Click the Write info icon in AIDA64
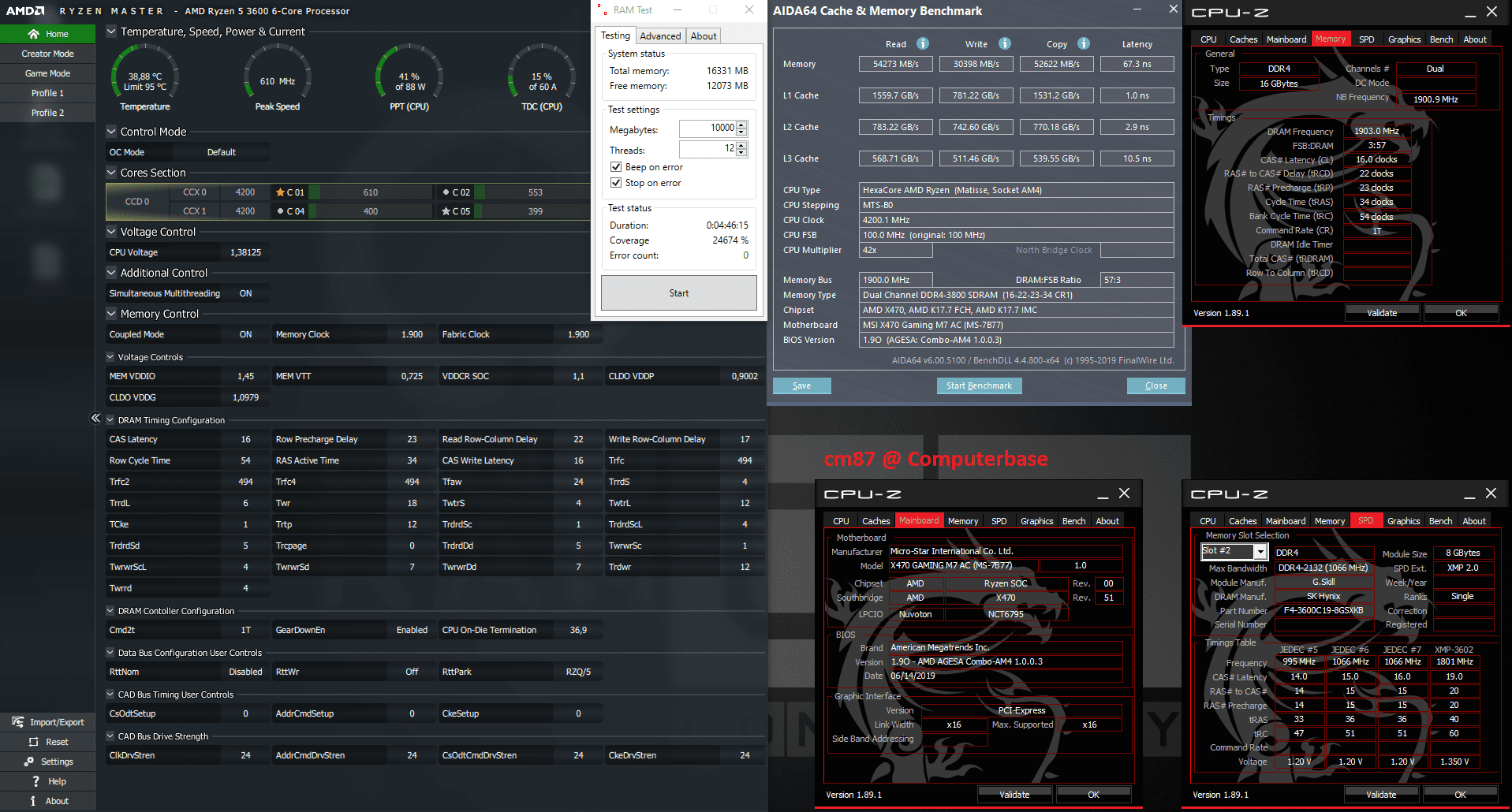 tap(1005, 43)
